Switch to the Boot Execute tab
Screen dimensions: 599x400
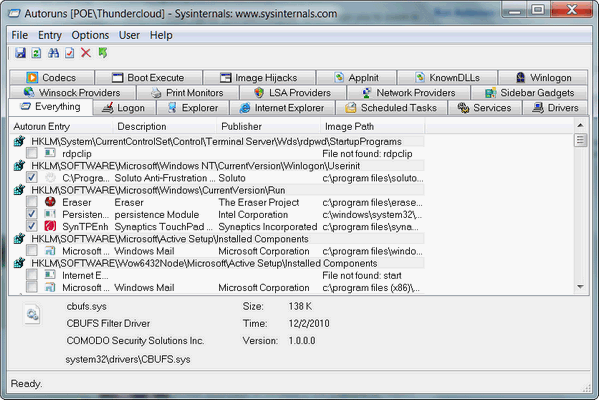148,78
